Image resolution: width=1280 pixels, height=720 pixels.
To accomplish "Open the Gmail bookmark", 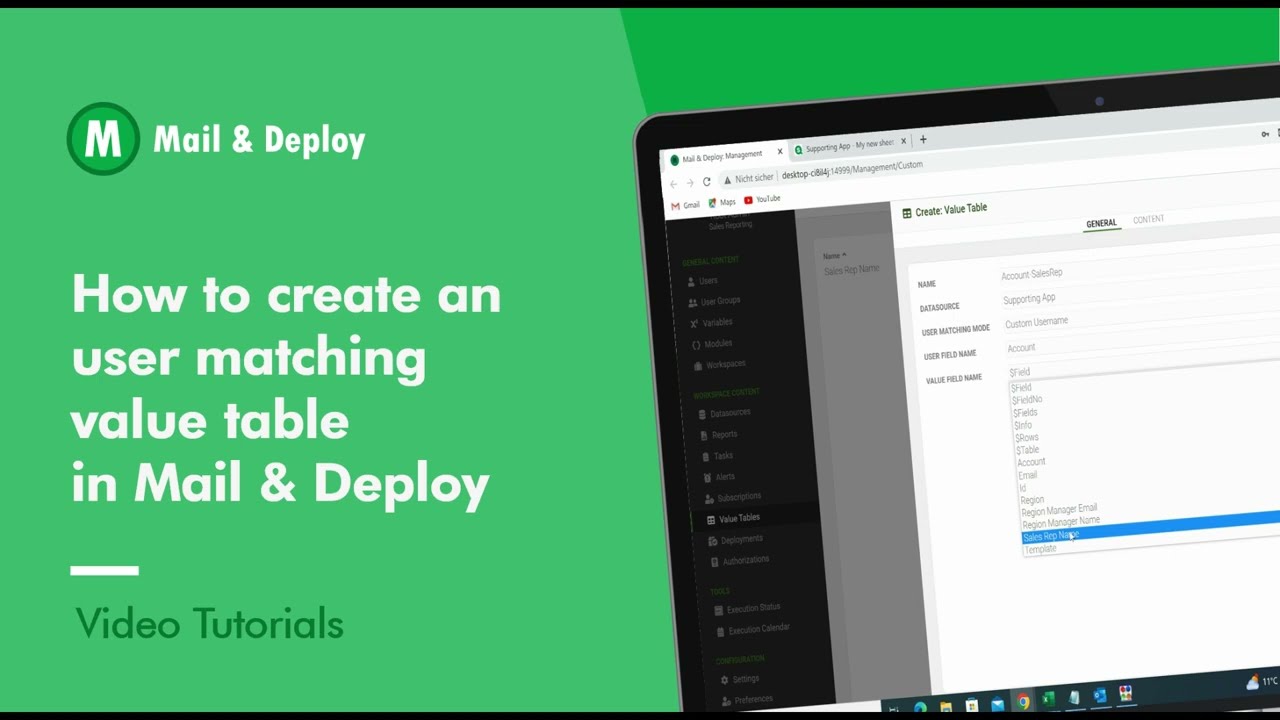I will pos(685,205).
